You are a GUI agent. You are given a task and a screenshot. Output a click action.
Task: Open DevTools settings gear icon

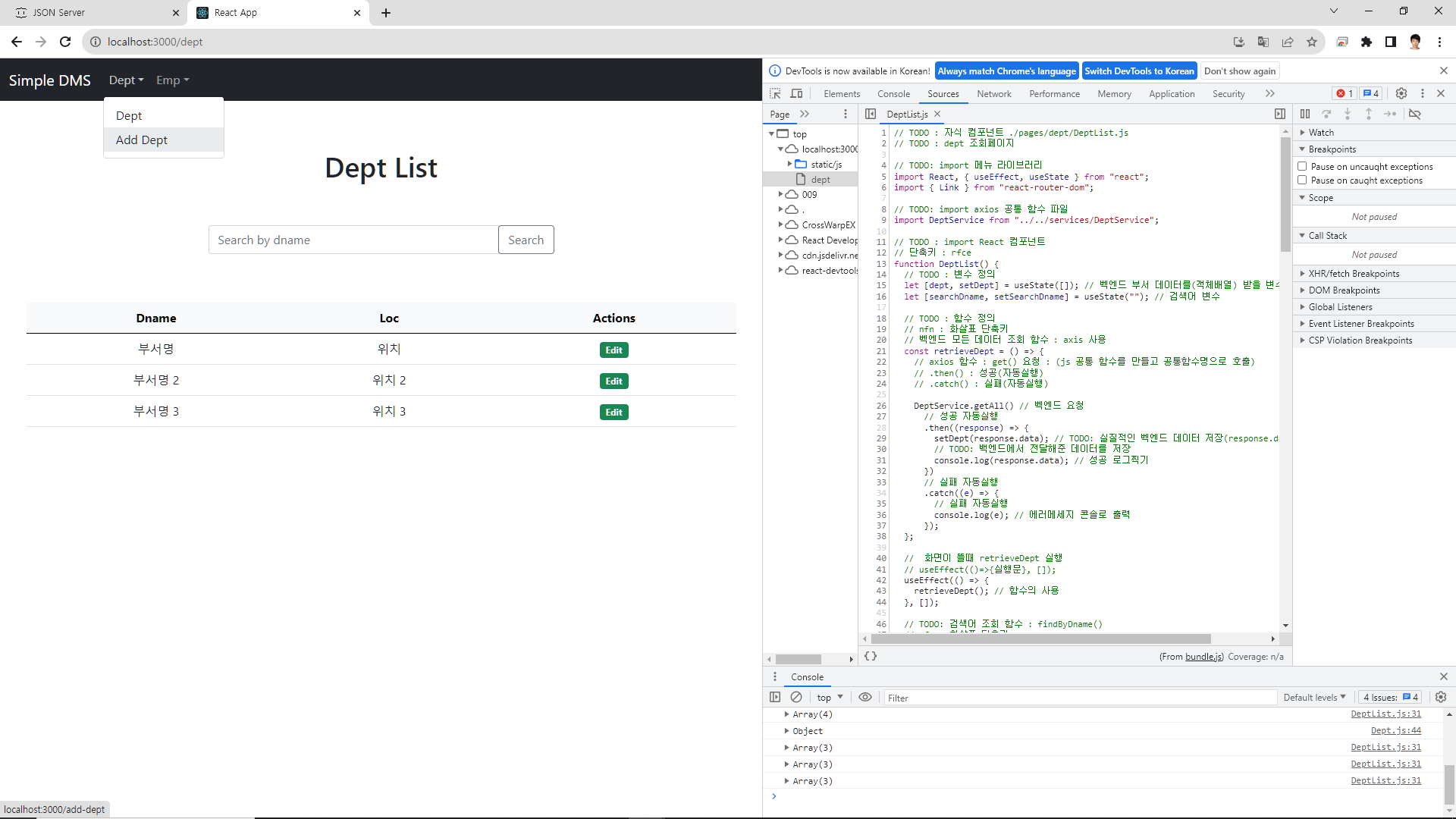click(x=1401, y=93)
